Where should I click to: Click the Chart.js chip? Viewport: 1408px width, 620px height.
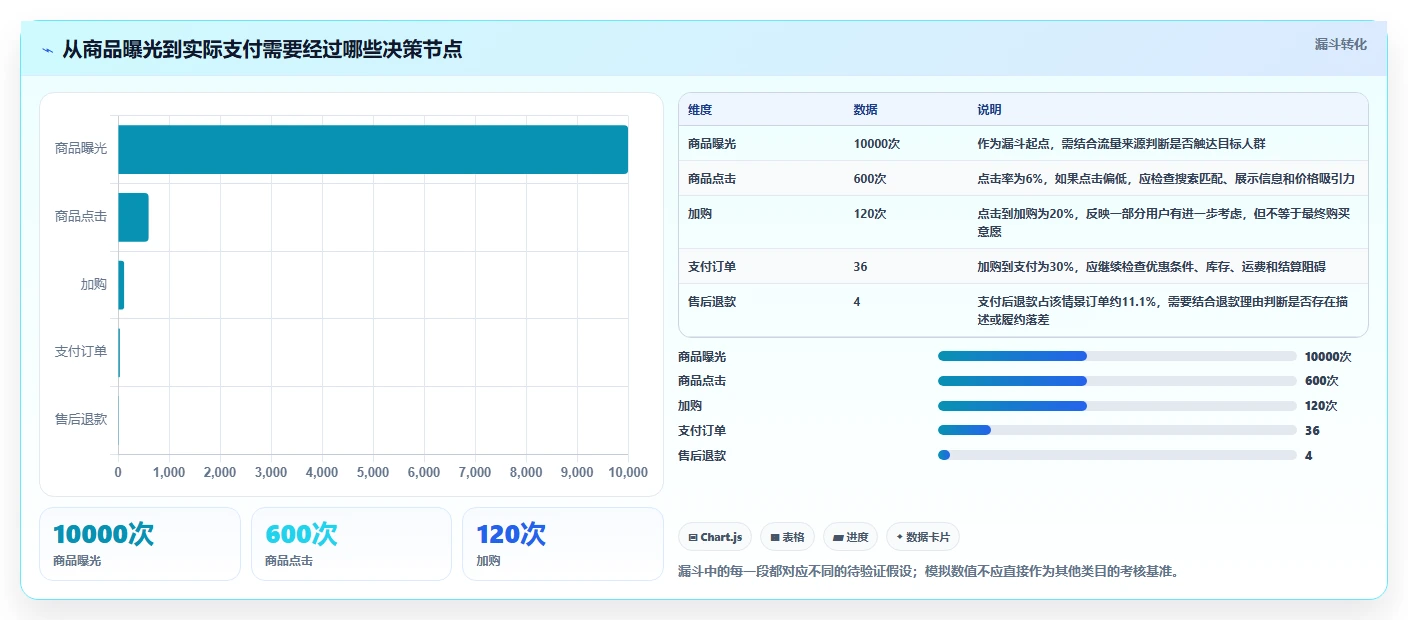[x=715, y=537]
